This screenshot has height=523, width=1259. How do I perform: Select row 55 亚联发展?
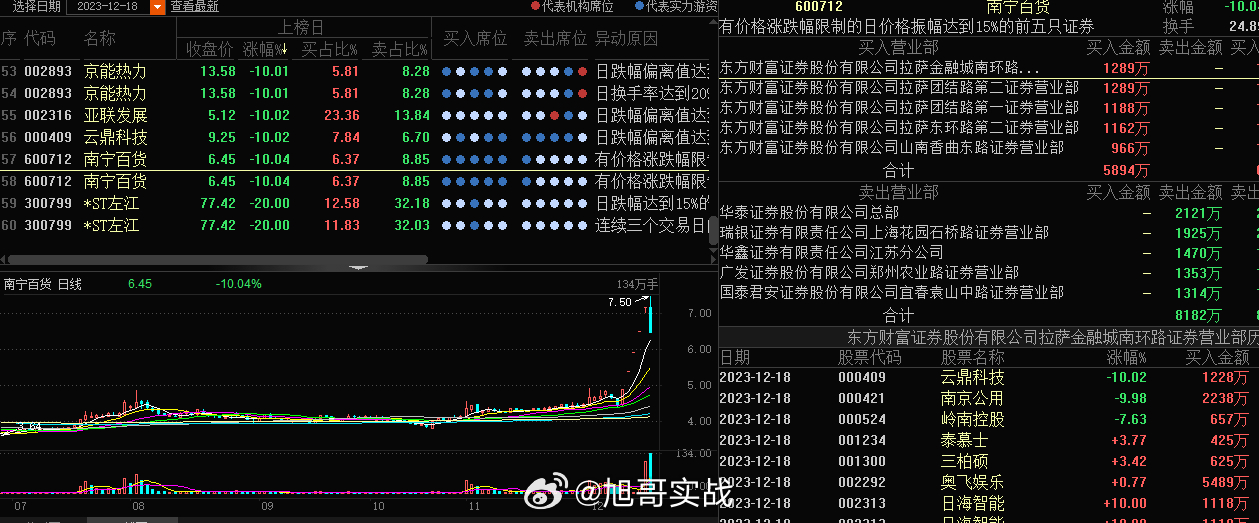355,115
